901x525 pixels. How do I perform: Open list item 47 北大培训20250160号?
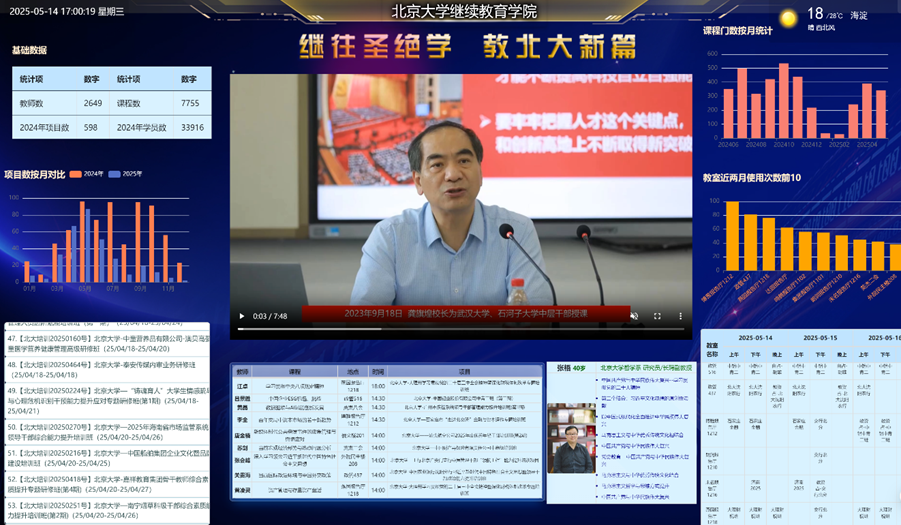click(107, 343)
